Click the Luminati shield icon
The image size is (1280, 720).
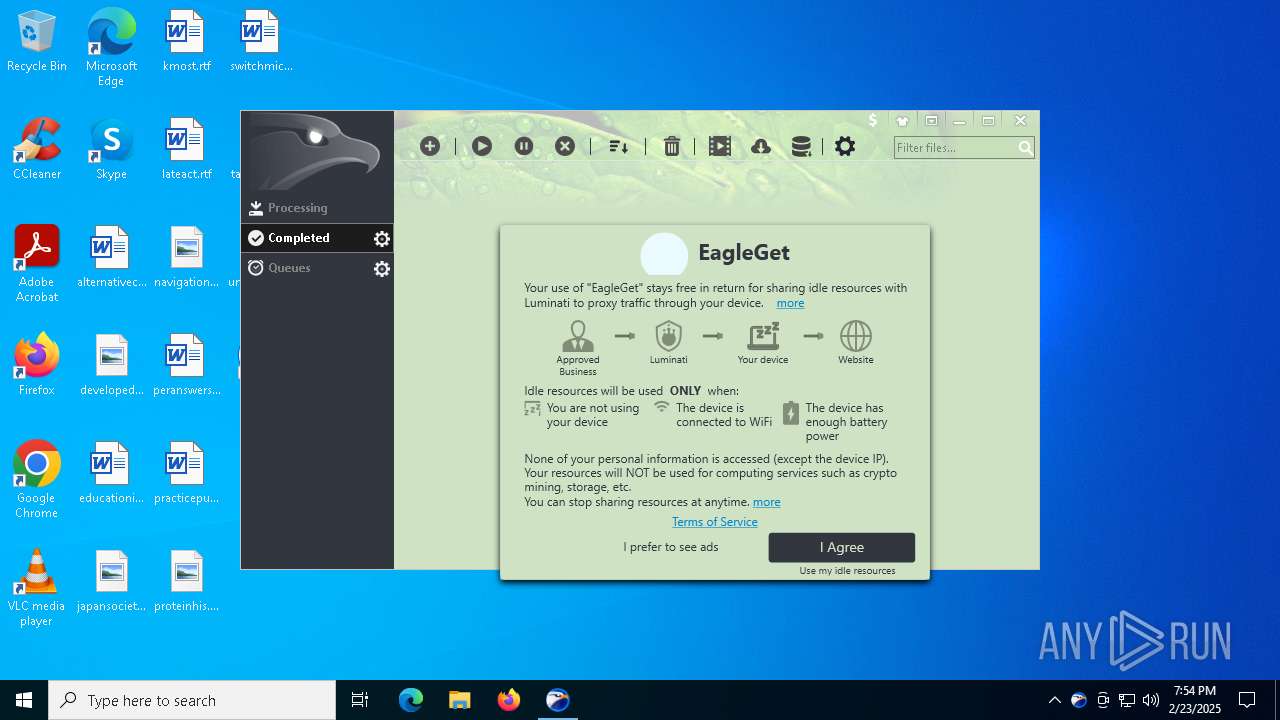(668, 336)
